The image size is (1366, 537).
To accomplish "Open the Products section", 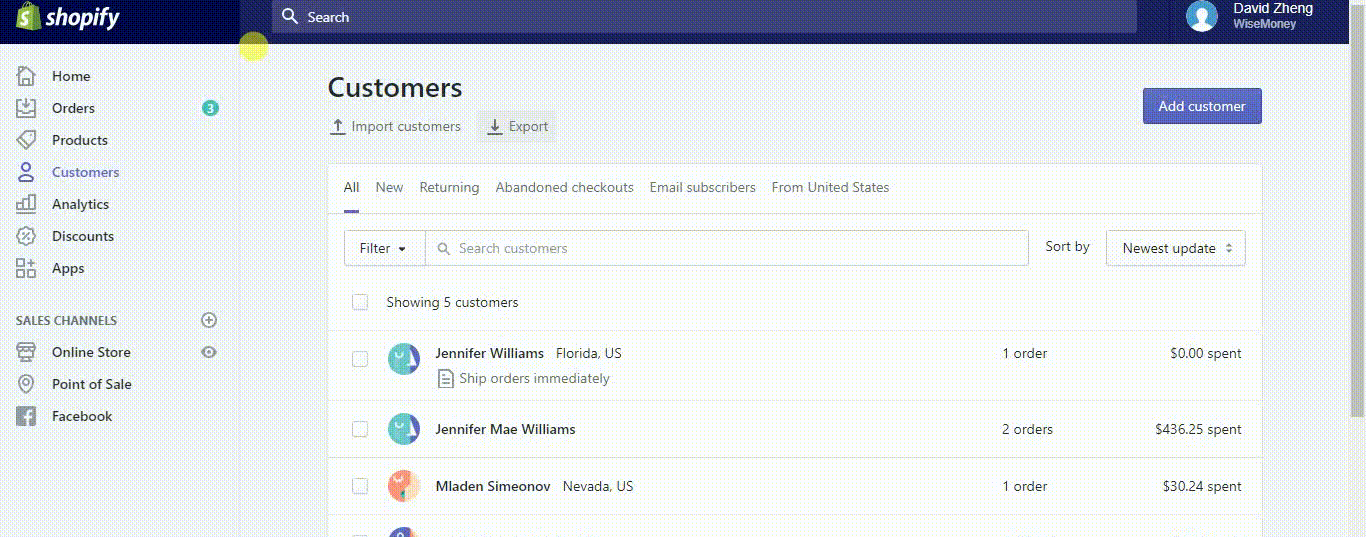I will pos(80,140).
